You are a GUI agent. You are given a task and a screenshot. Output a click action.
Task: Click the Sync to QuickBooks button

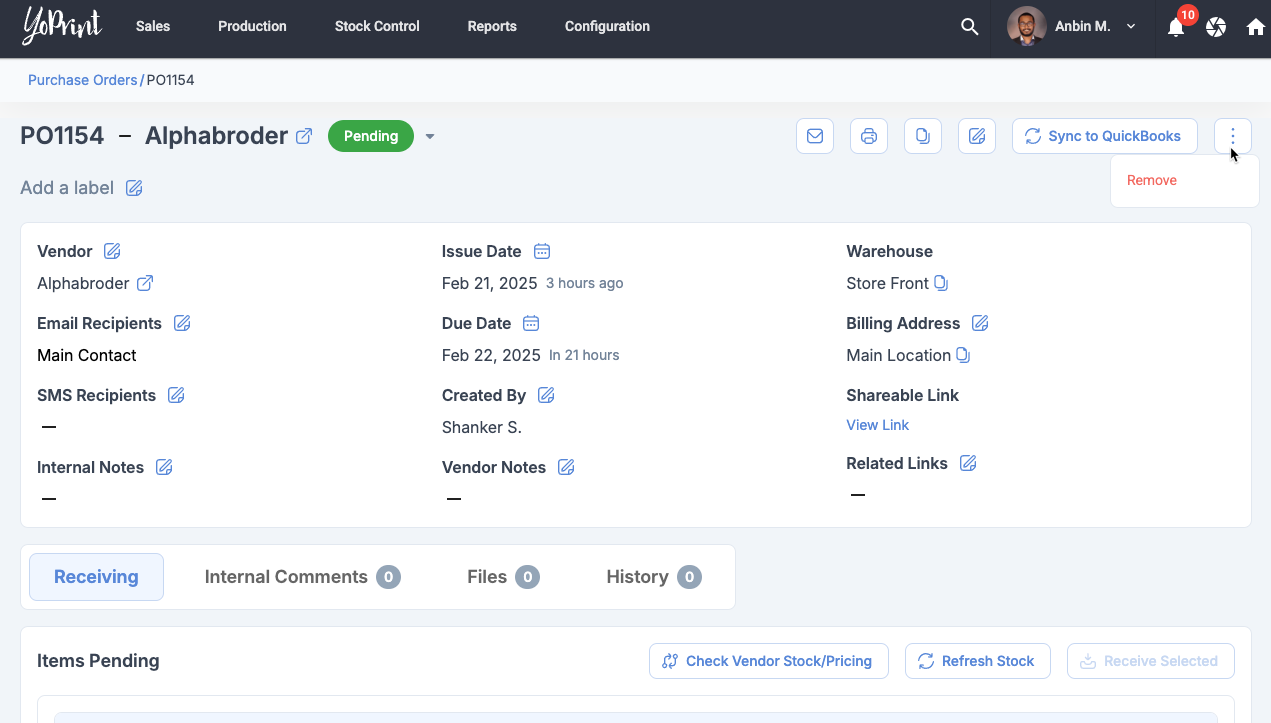point(1104,136)
